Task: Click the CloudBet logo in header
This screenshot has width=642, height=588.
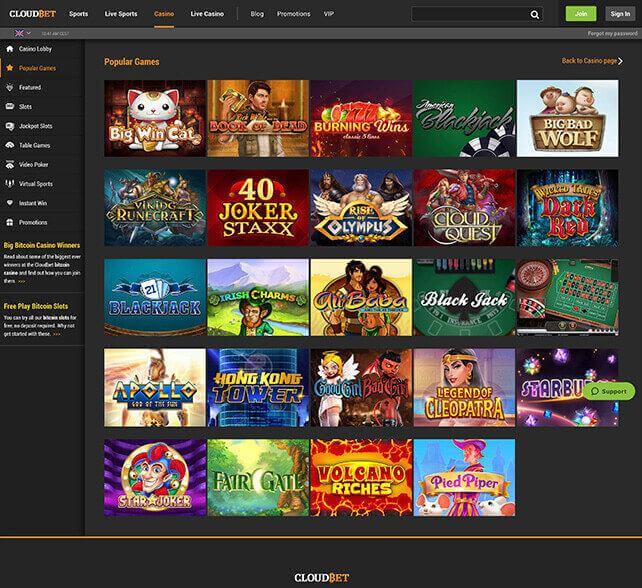Action: coord(32,14)
